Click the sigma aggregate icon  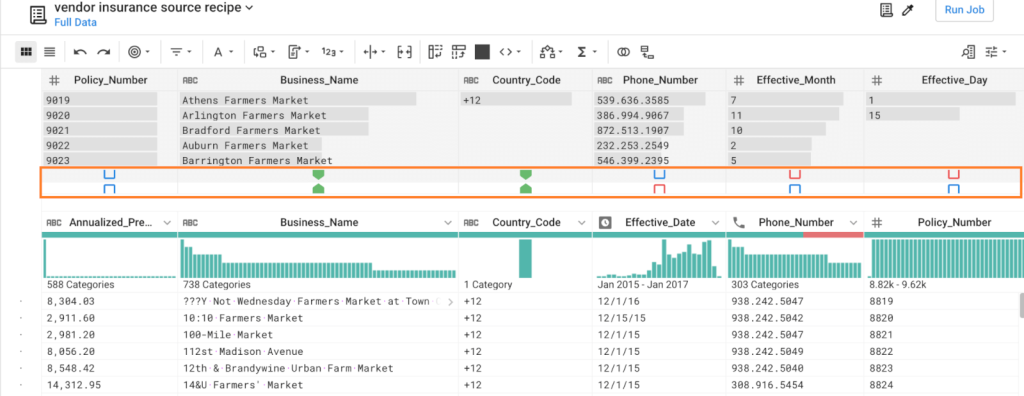click(586, 52)
